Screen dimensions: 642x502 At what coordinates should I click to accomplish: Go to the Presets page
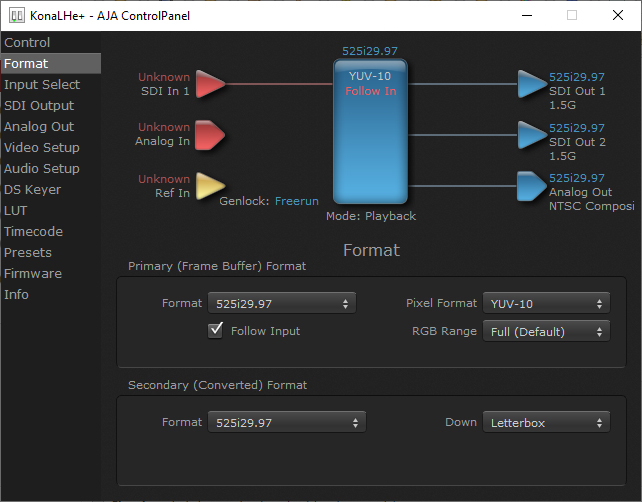click(x=51, y=253)
